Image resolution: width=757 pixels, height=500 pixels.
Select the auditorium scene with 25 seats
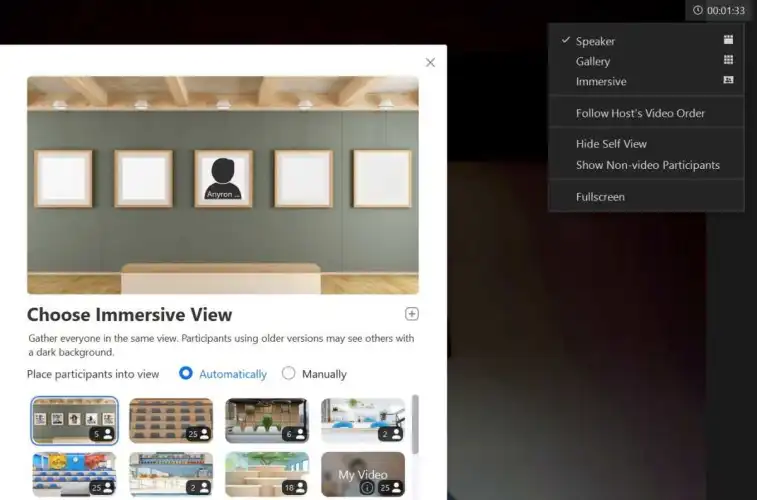(170, 420)
